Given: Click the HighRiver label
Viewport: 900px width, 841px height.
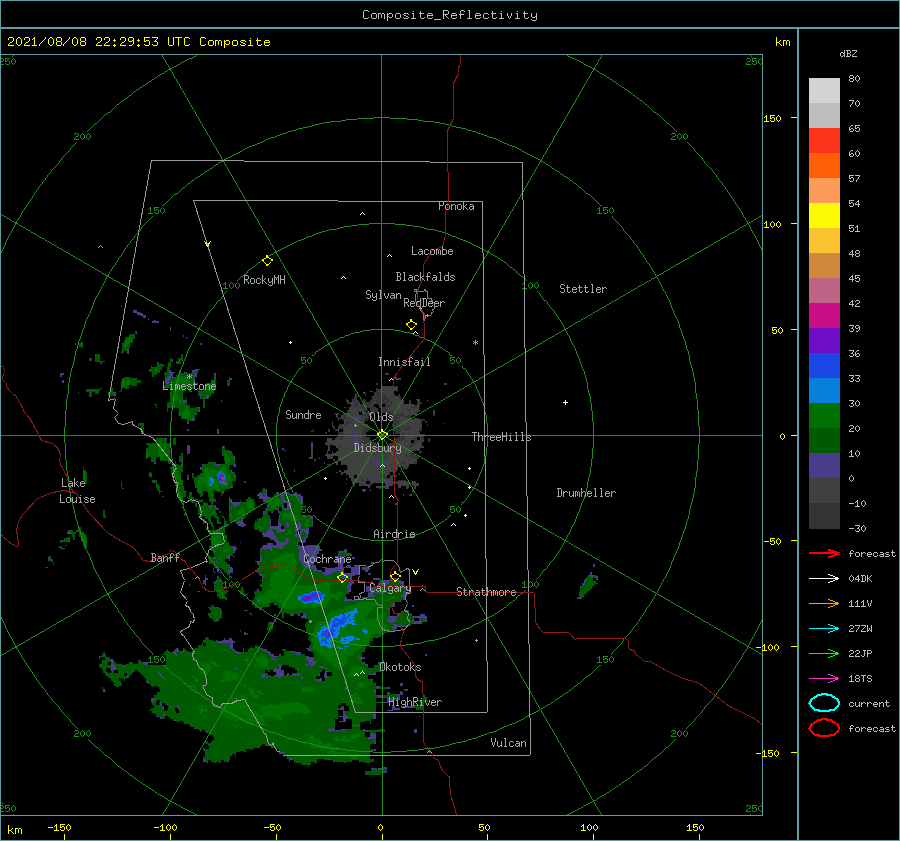Looking at the screenshot, I should [415, 702].
